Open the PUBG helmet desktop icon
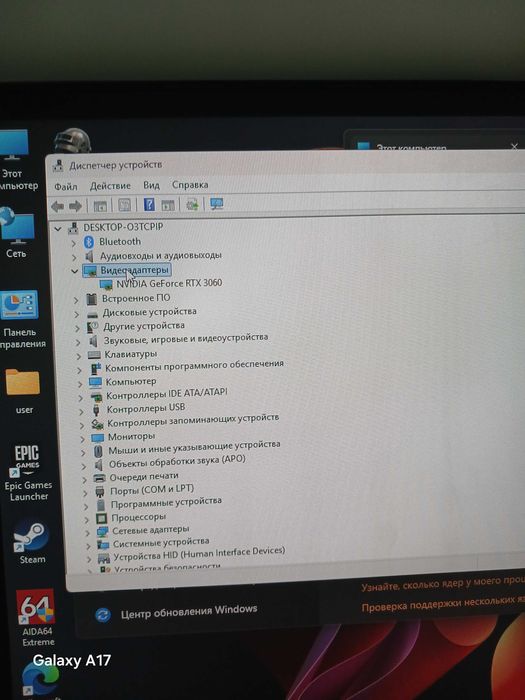Screen dimensions: 525x700 pyautogui.click(x=72, y=141)
